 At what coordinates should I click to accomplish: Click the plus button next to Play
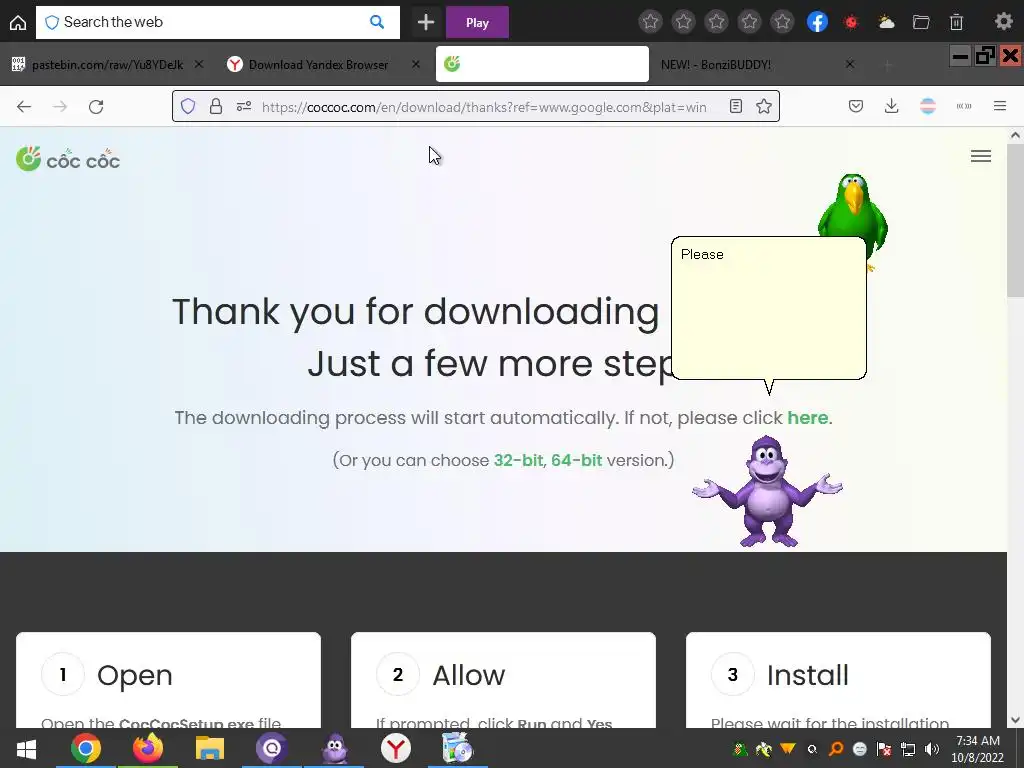pos(426,22)
